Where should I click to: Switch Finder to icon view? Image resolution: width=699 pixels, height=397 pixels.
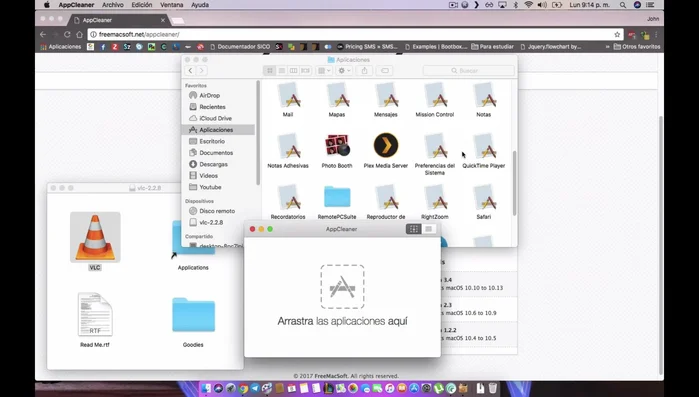pyautogui.click(x=270, y=70)
